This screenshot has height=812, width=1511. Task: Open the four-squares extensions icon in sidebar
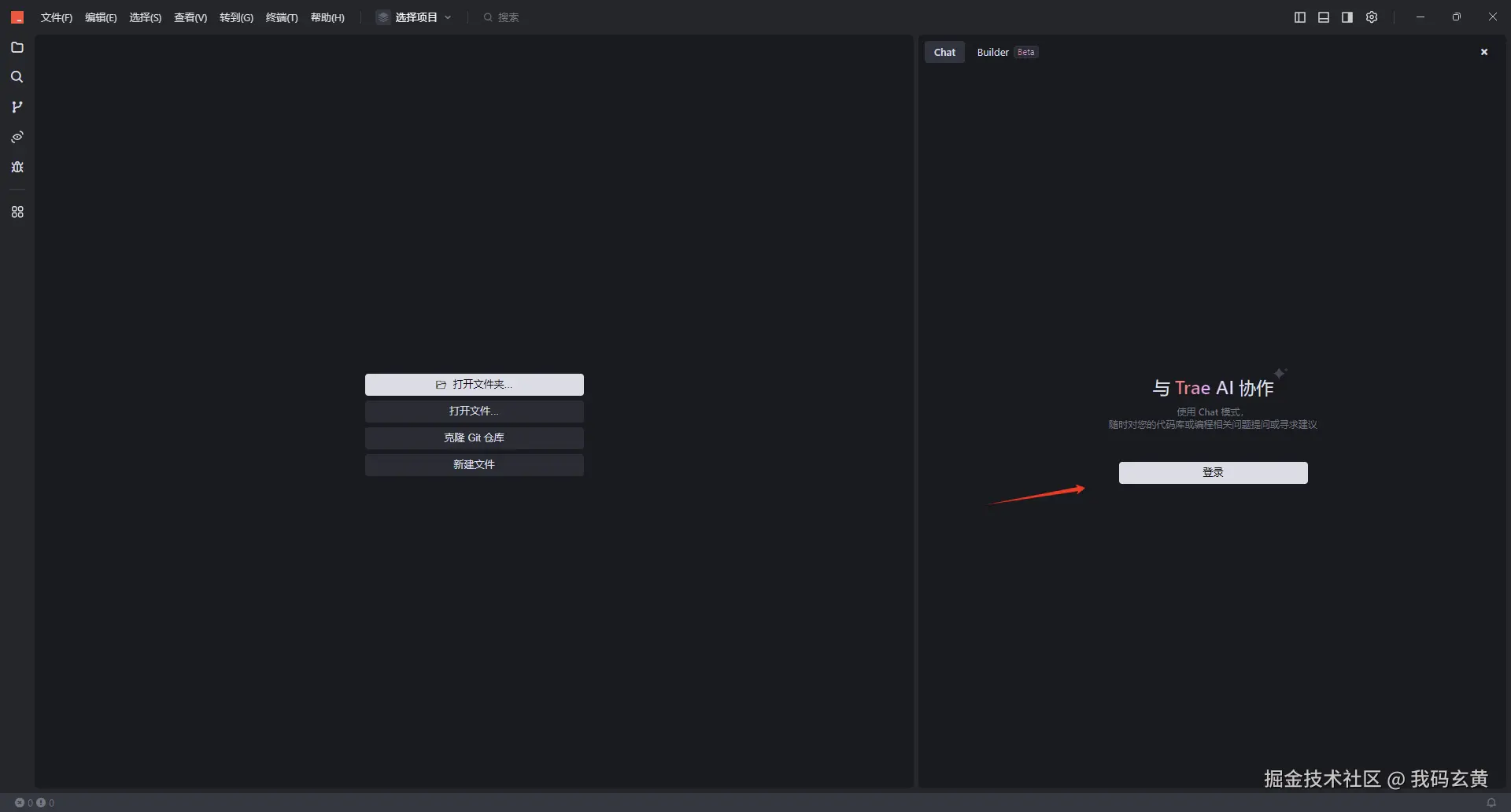pos(17,212)
